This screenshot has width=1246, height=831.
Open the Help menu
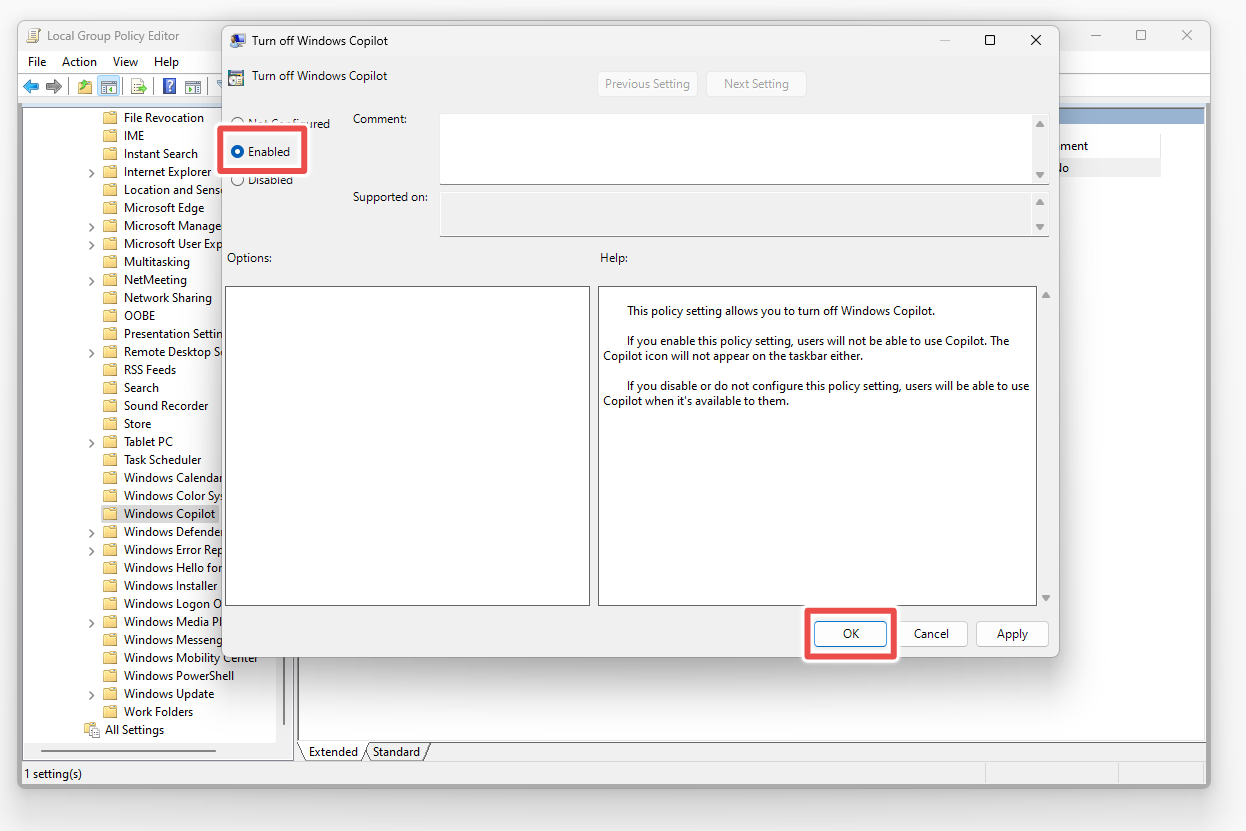(167, 62)
